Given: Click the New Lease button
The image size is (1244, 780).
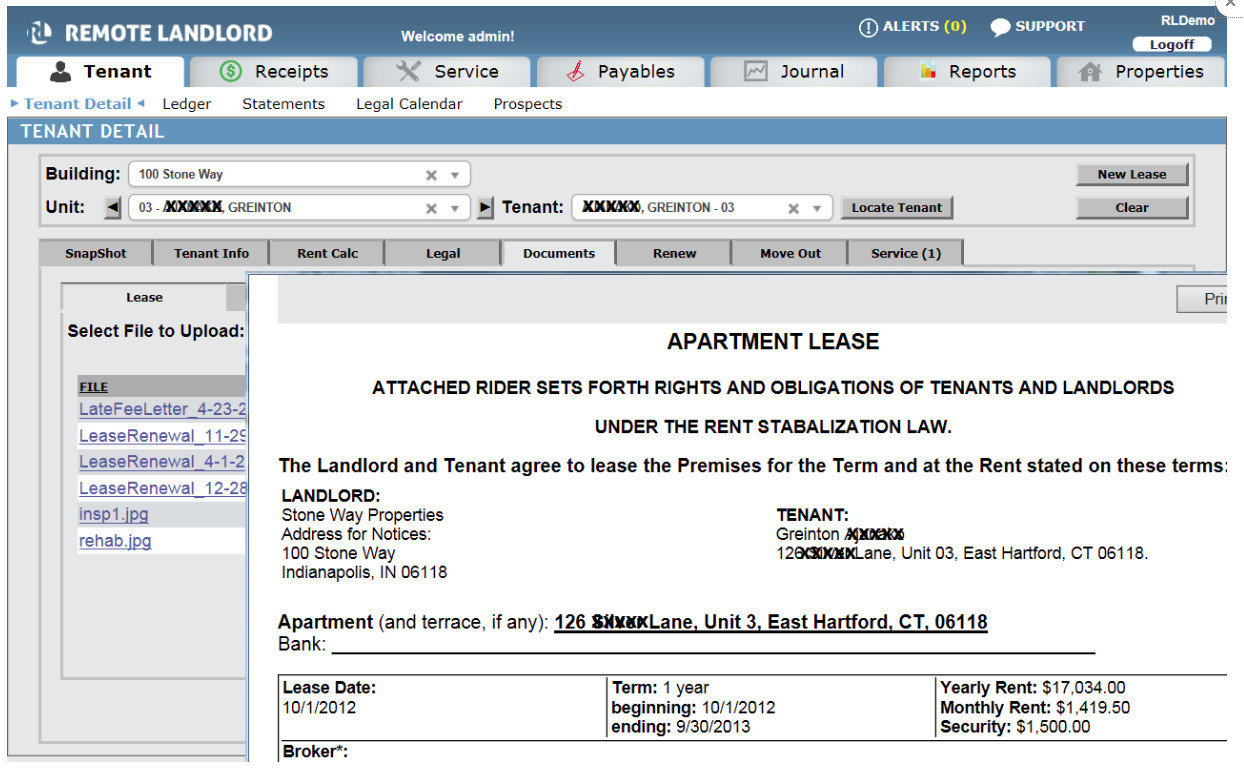Looking at the screenshot, I should tap(1132, 174).
